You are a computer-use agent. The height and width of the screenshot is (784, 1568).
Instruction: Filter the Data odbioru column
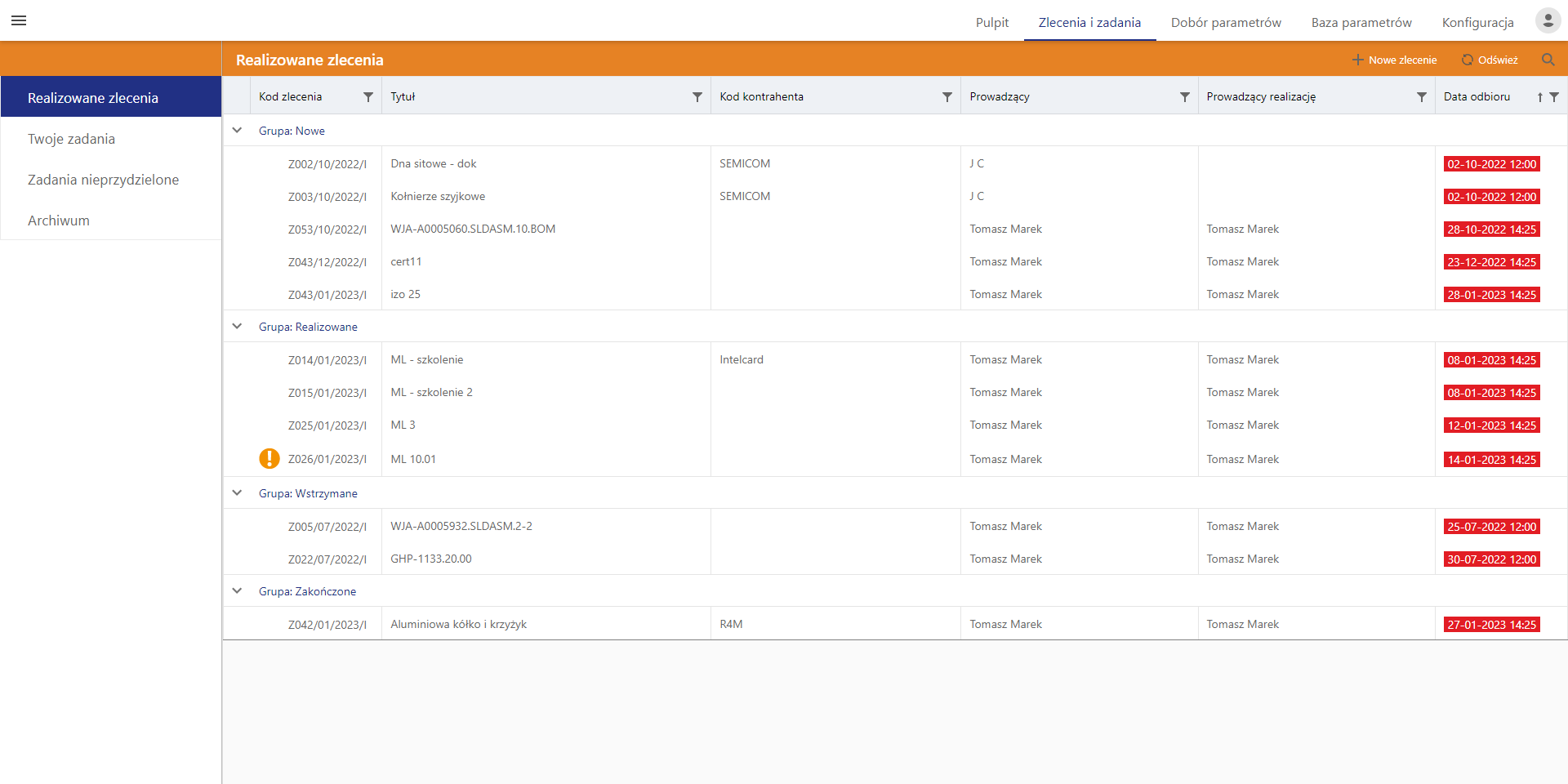tap(1554, 97)
